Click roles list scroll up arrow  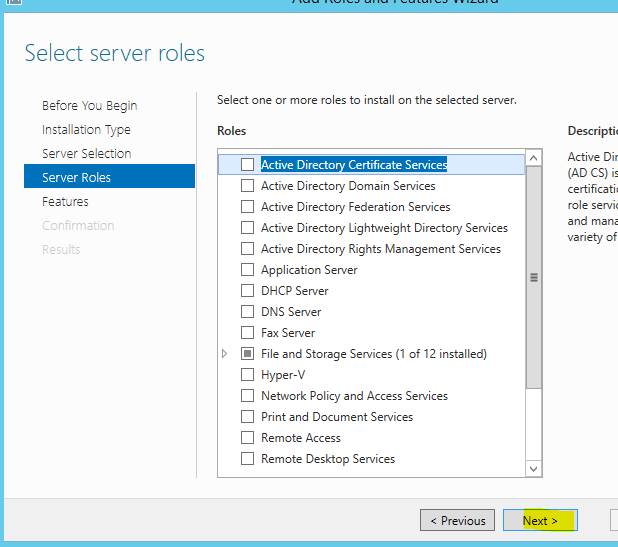pos(534,158)
